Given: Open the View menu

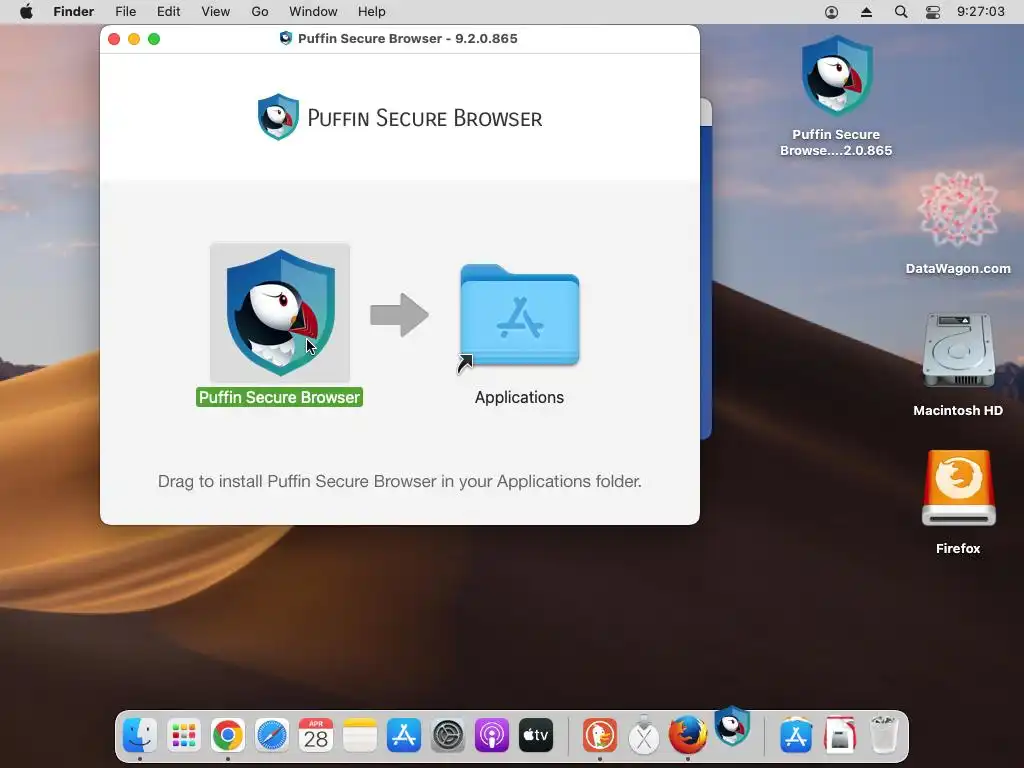Looking at the screenshot, I should pos(216,12).
